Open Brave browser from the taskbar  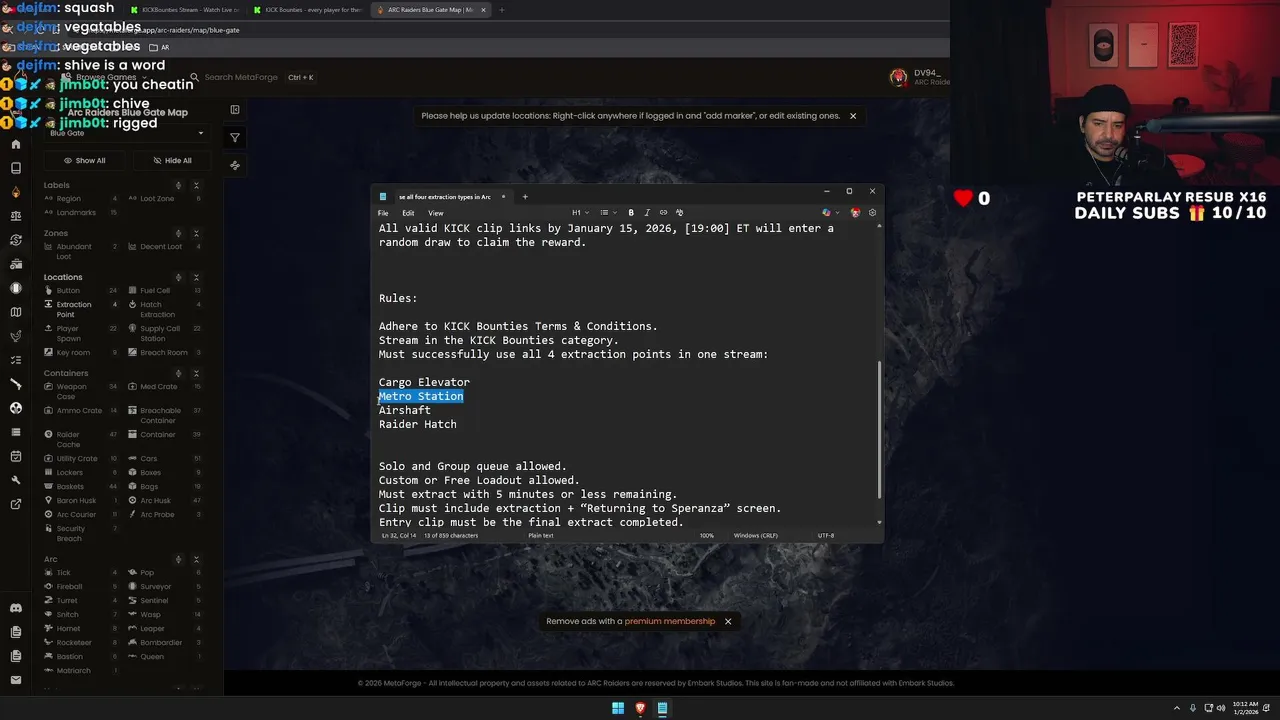(x=640, y=708)
